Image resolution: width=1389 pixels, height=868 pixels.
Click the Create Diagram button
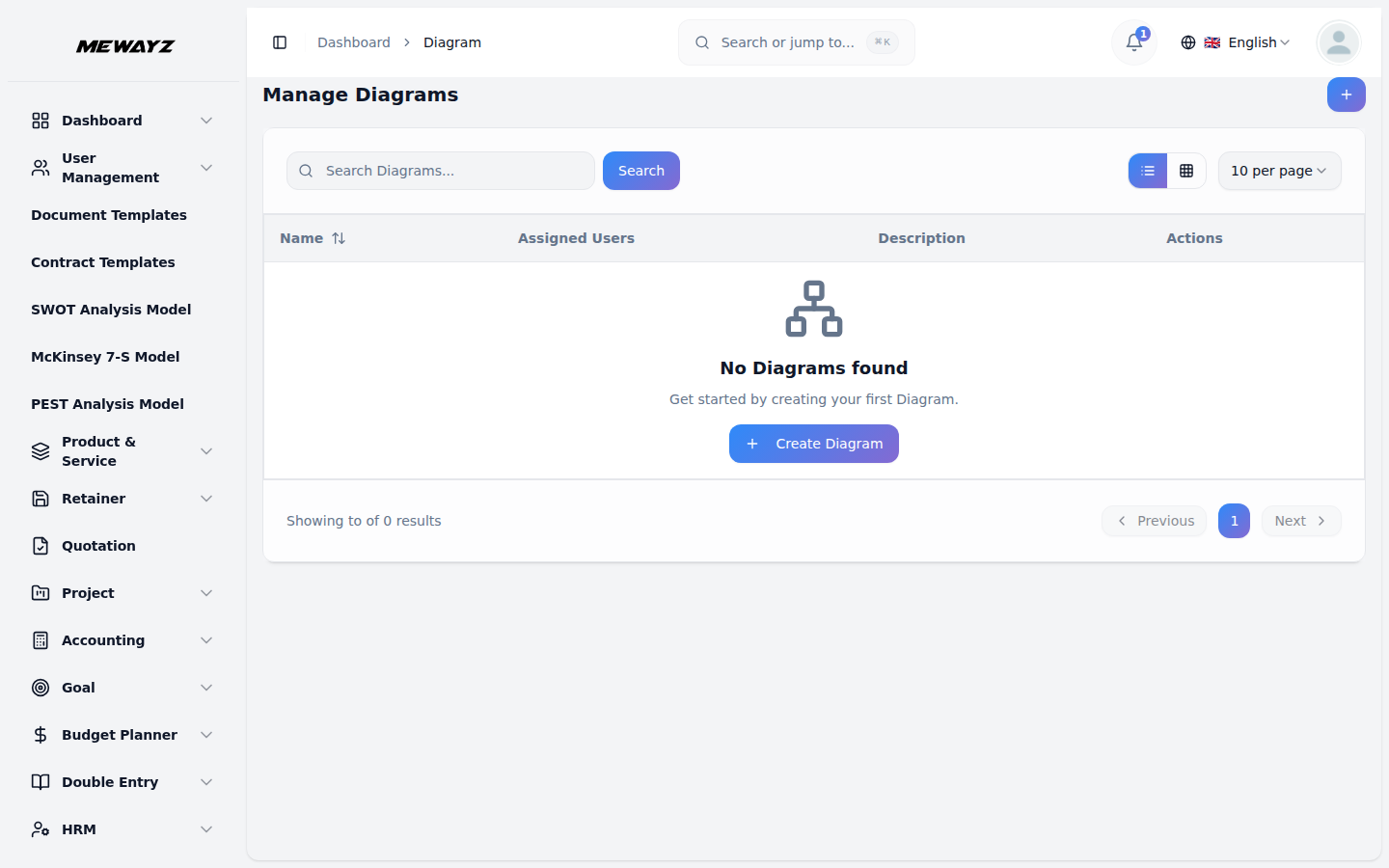813,444
